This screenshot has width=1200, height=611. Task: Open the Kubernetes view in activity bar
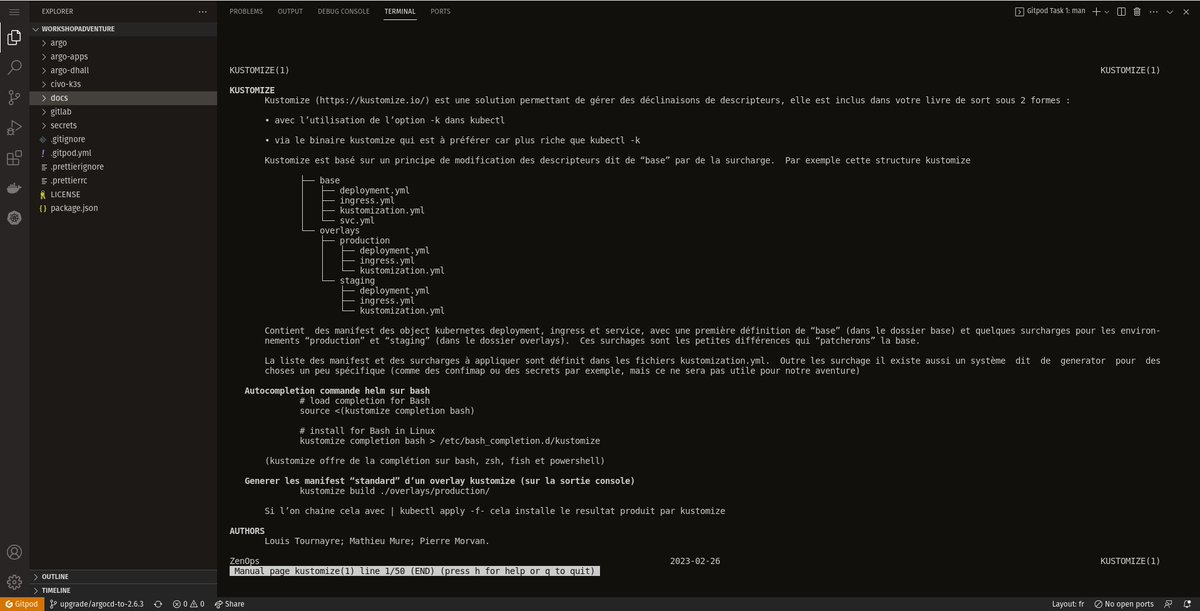(x=14, y=217)
